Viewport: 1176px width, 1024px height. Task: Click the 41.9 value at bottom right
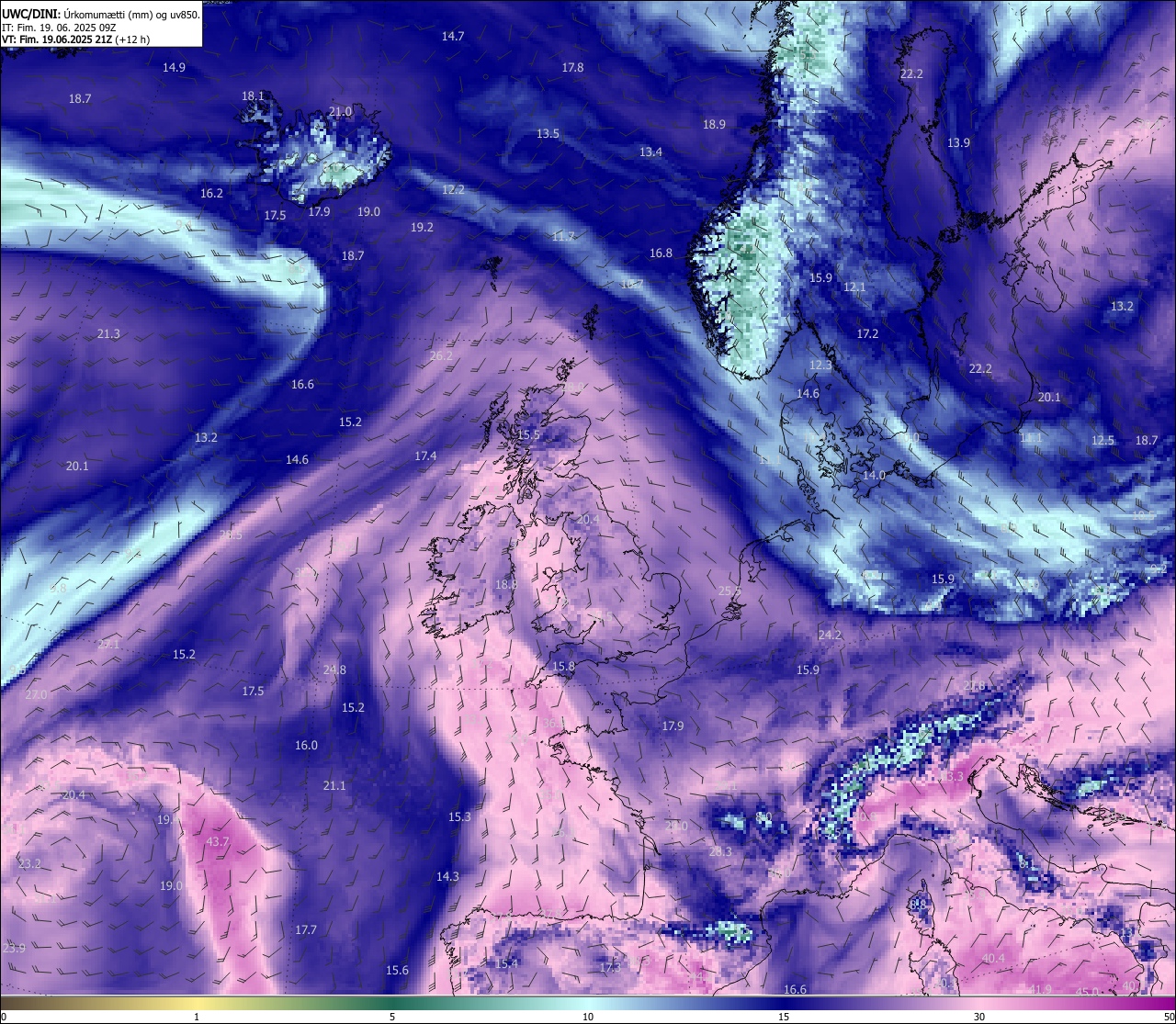coord(1040,989)
